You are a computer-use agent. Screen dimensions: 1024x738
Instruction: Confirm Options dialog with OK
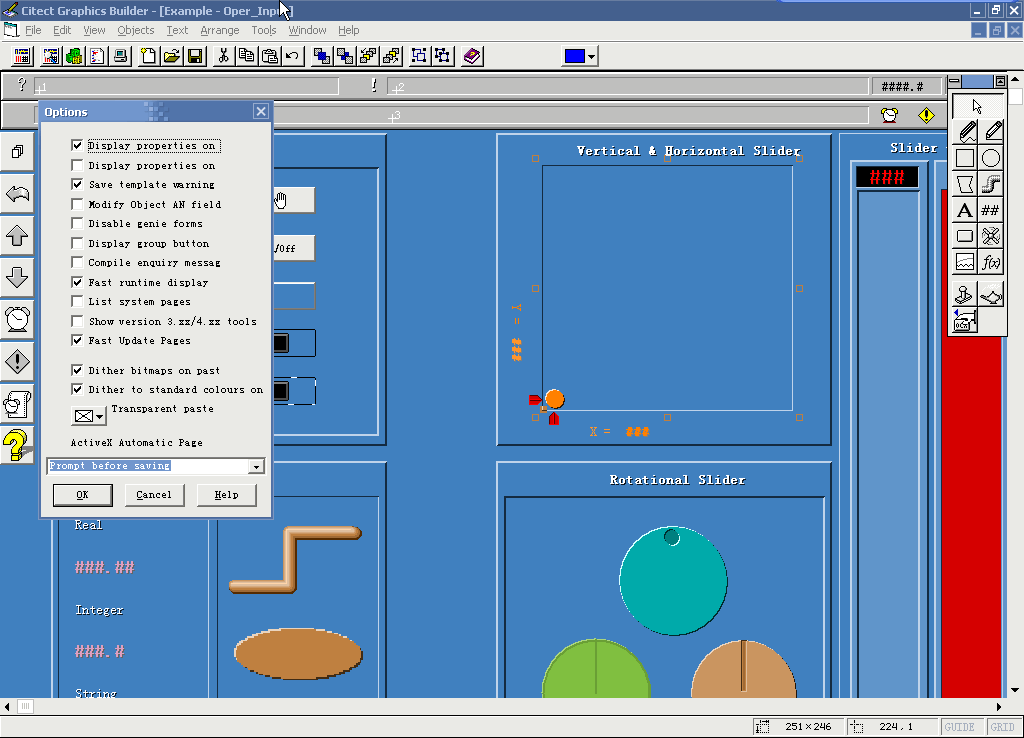[82, 495]
